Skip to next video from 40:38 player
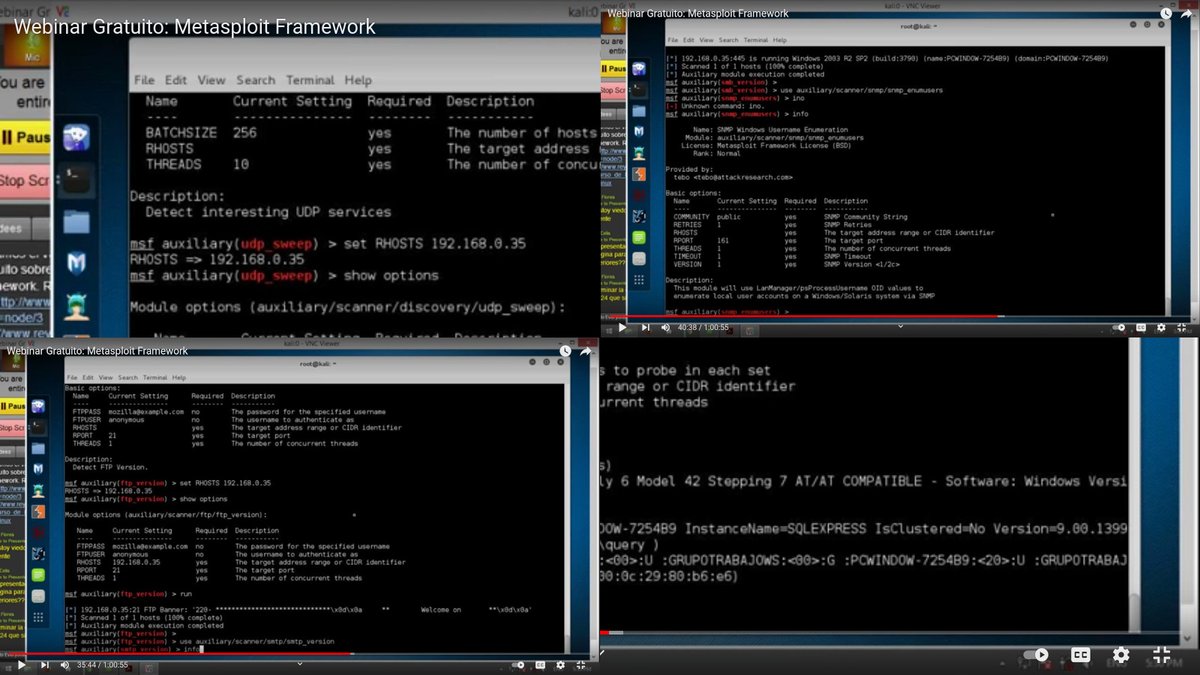This screenshot has width=1200, height=675. point(645,327)
